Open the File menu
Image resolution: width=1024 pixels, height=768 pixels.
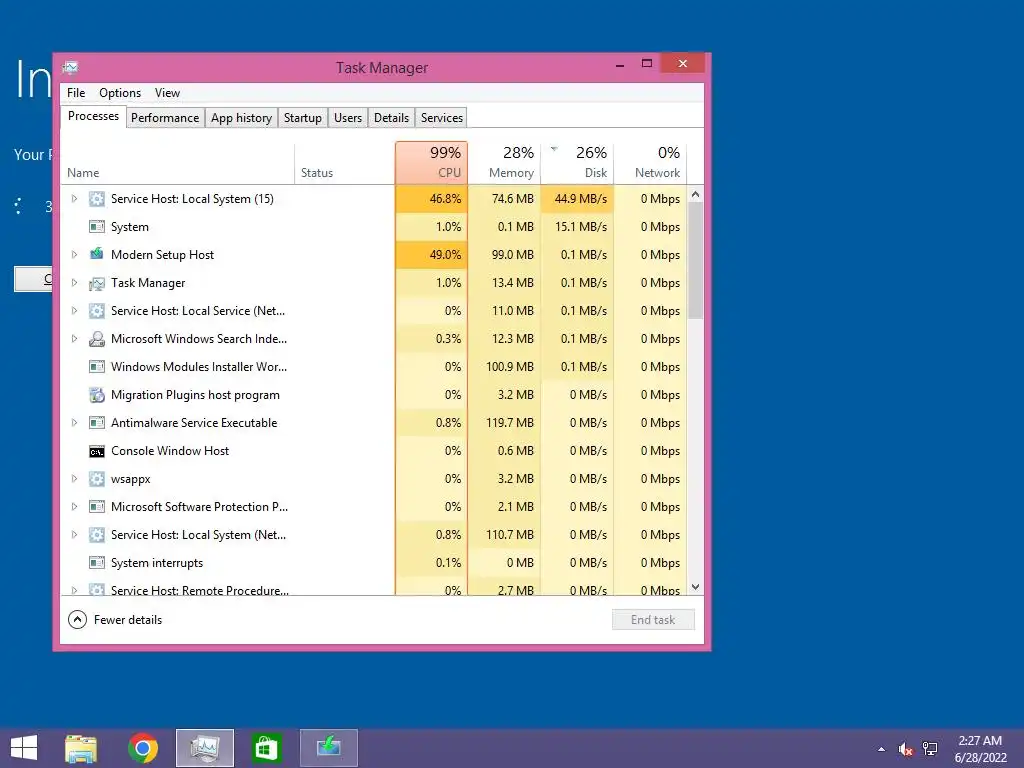click(76, 93)
